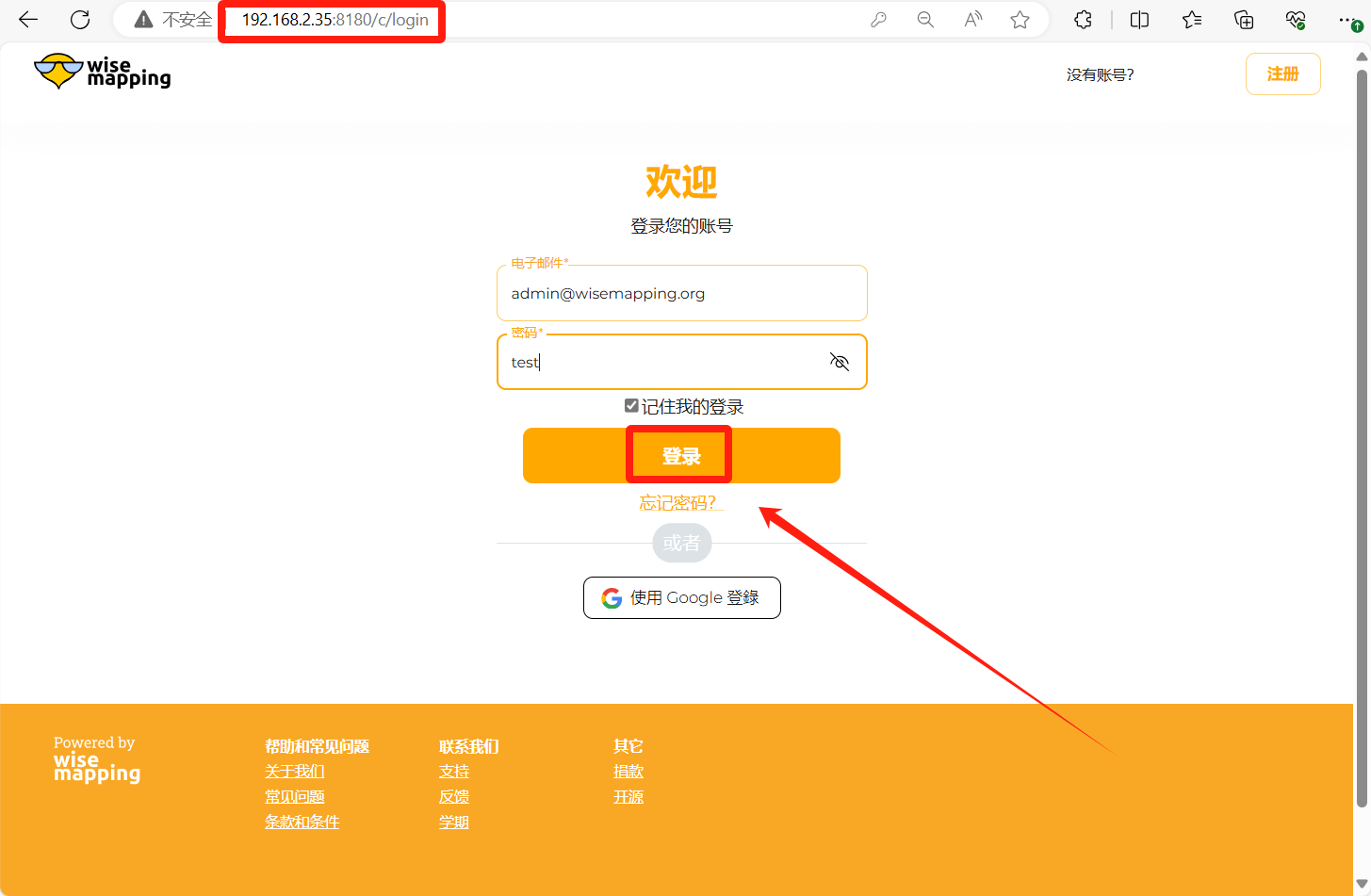Toggle split screen view icon

[1139, 20]
